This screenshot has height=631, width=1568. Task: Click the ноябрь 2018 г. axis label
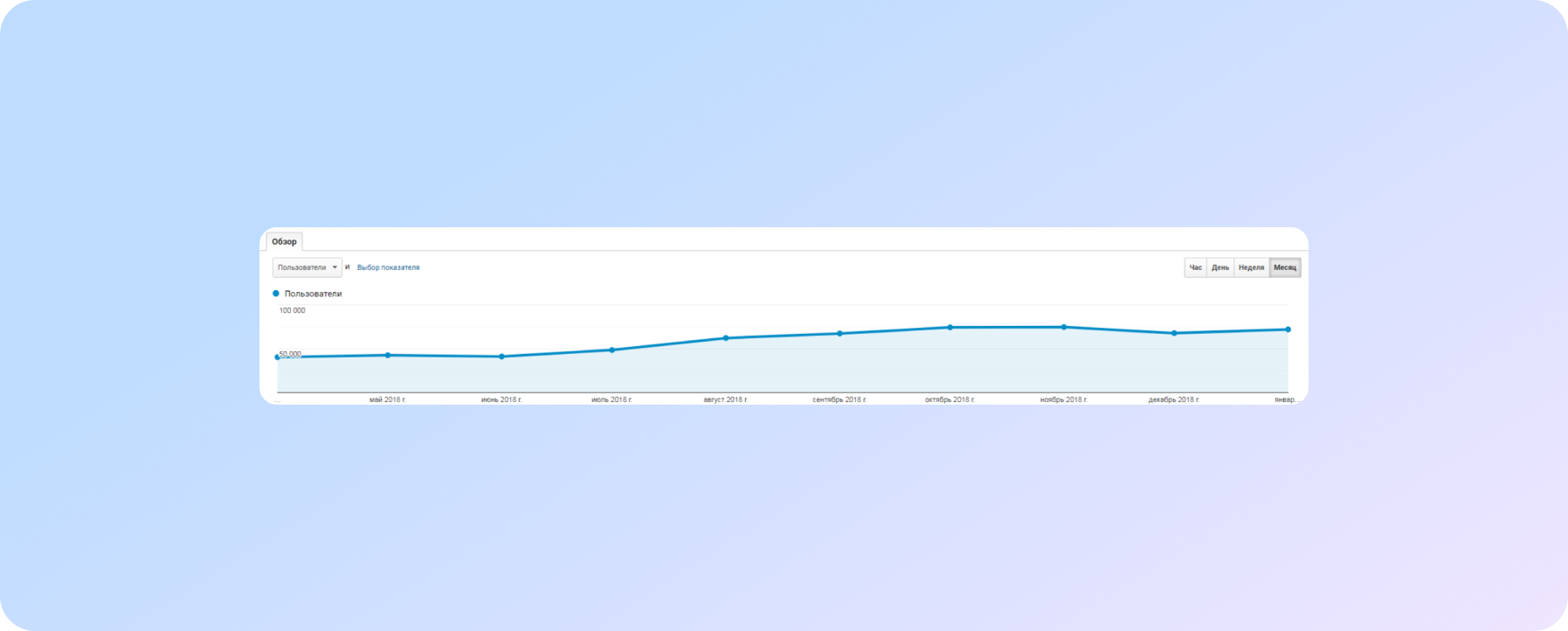pyautogui.click(x=1064, y=399)
